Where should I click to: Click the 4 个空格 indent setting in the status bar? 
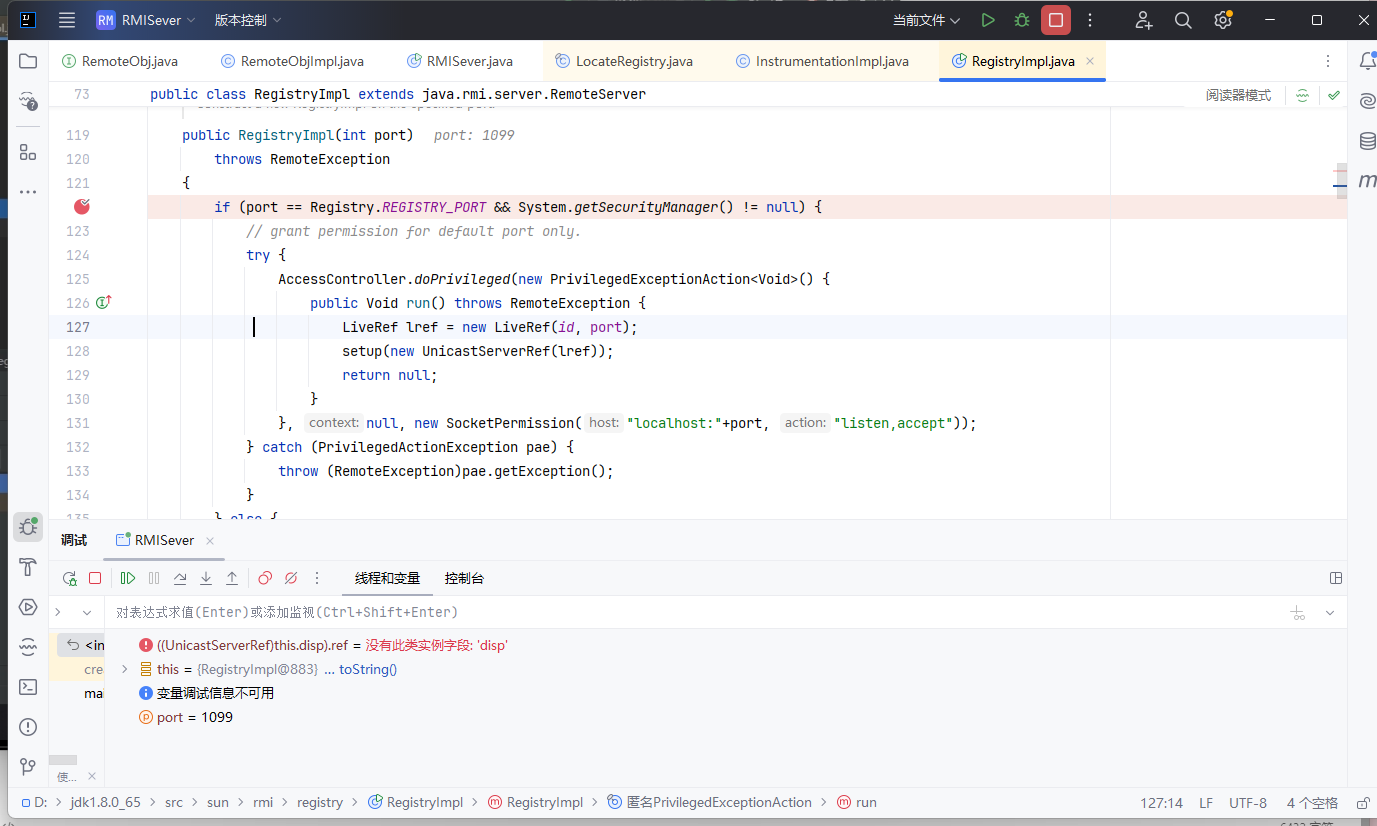(x=1312, y=802)
